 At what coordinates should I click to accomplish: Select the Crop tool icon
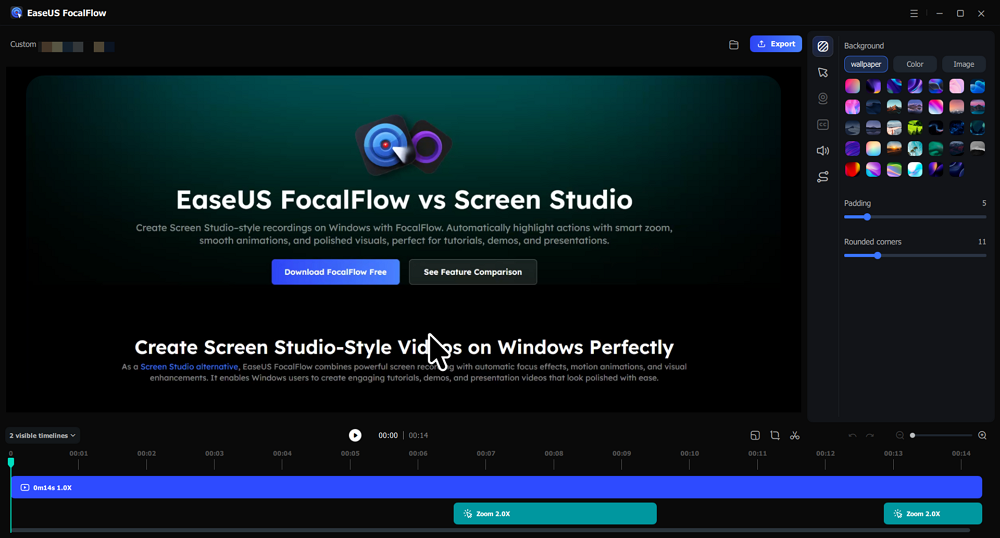(775, 435)
